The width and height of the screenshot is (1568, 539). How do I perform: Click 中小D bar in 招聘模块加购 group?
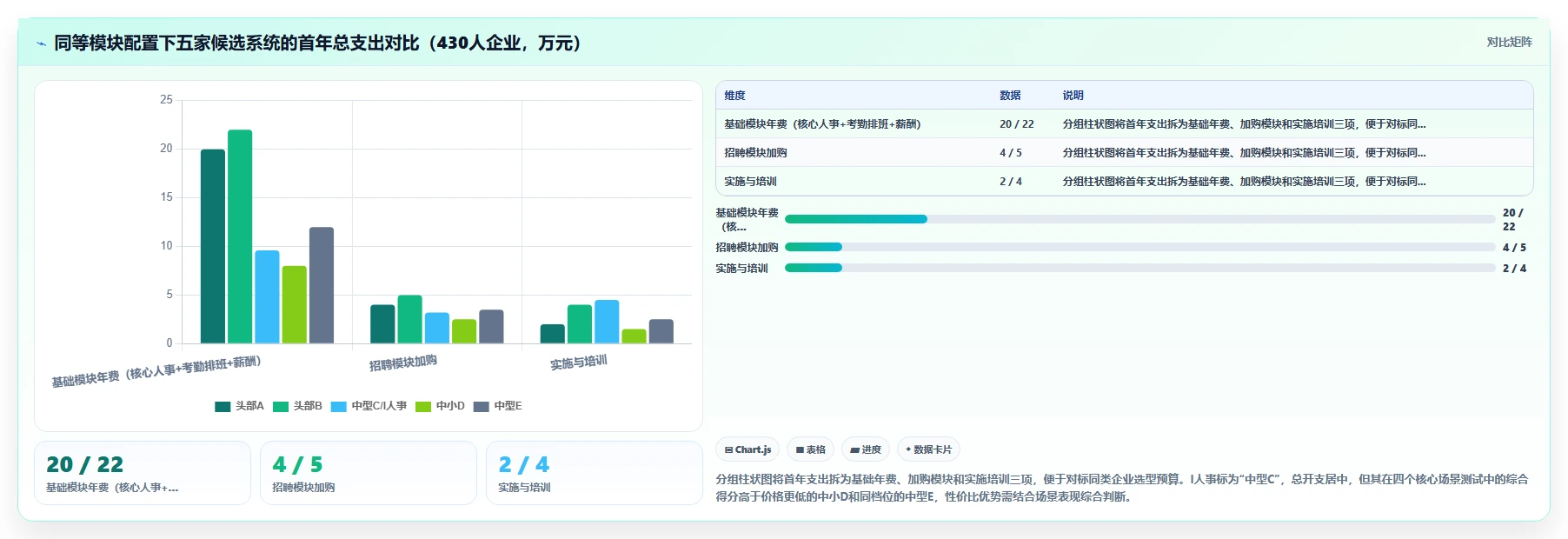(464, 331)
